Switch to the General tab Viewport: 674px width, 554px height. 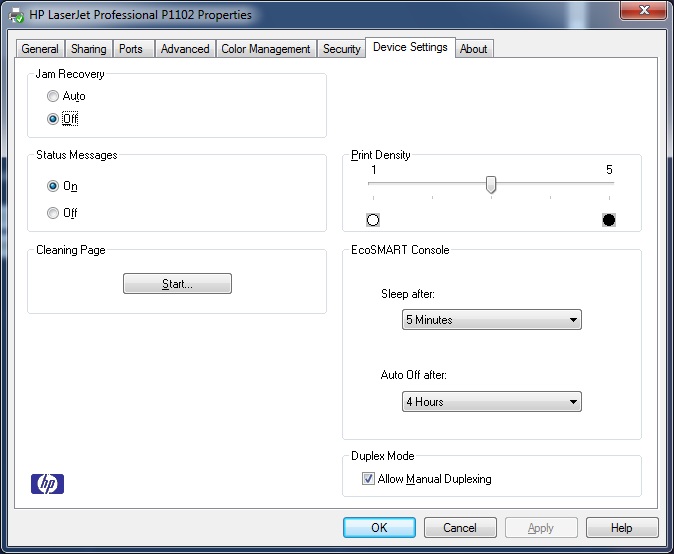point(40,49)
